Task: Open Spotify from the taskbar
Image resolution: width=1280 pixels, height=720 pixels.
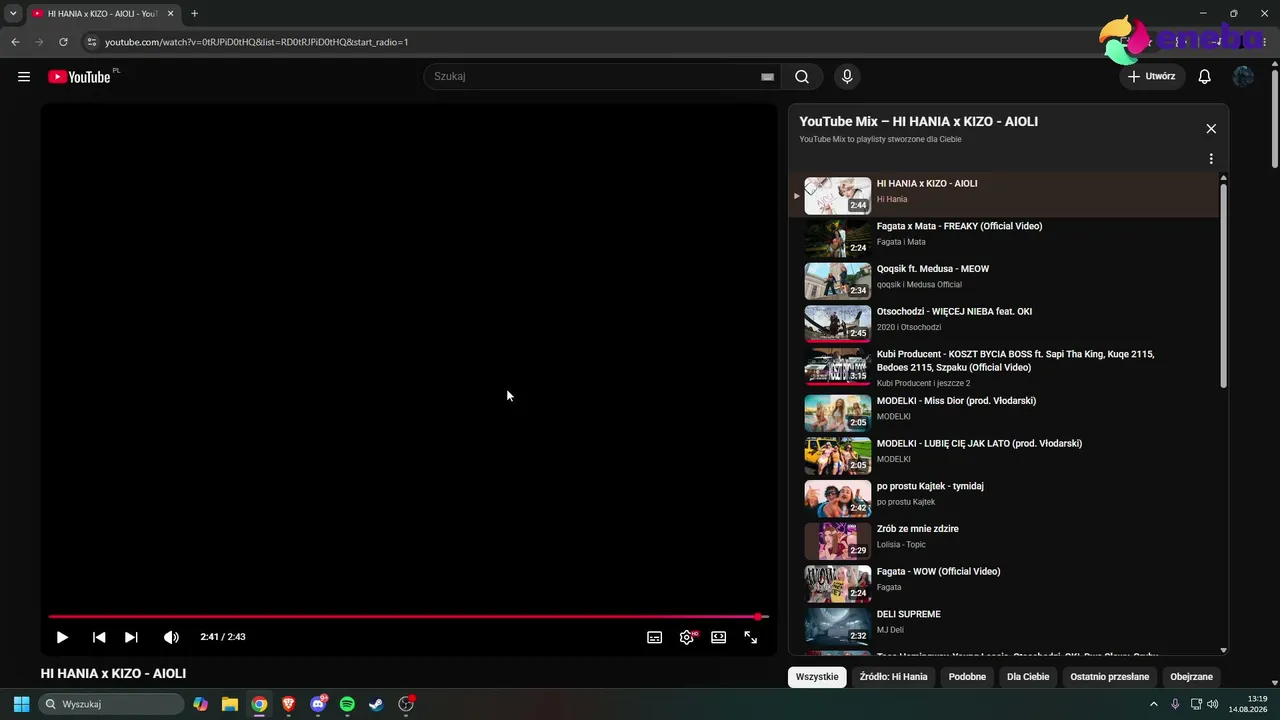Action: [347, 704]
